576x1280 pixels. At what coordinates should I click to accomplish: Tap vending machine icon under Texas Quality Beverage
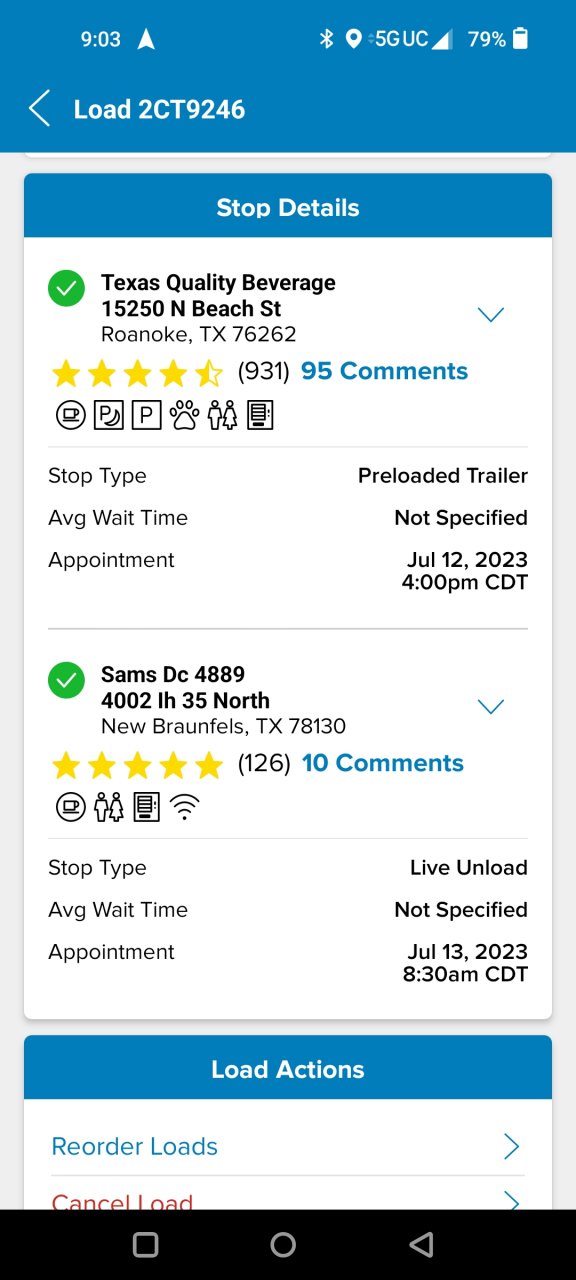point(260,414)
